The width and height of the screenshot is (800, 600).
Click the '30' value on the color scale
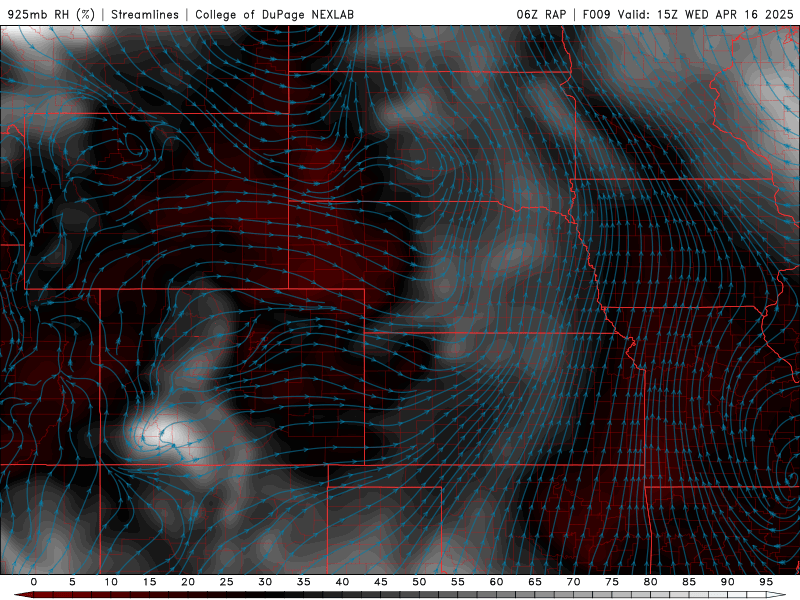tap(265, 582)
